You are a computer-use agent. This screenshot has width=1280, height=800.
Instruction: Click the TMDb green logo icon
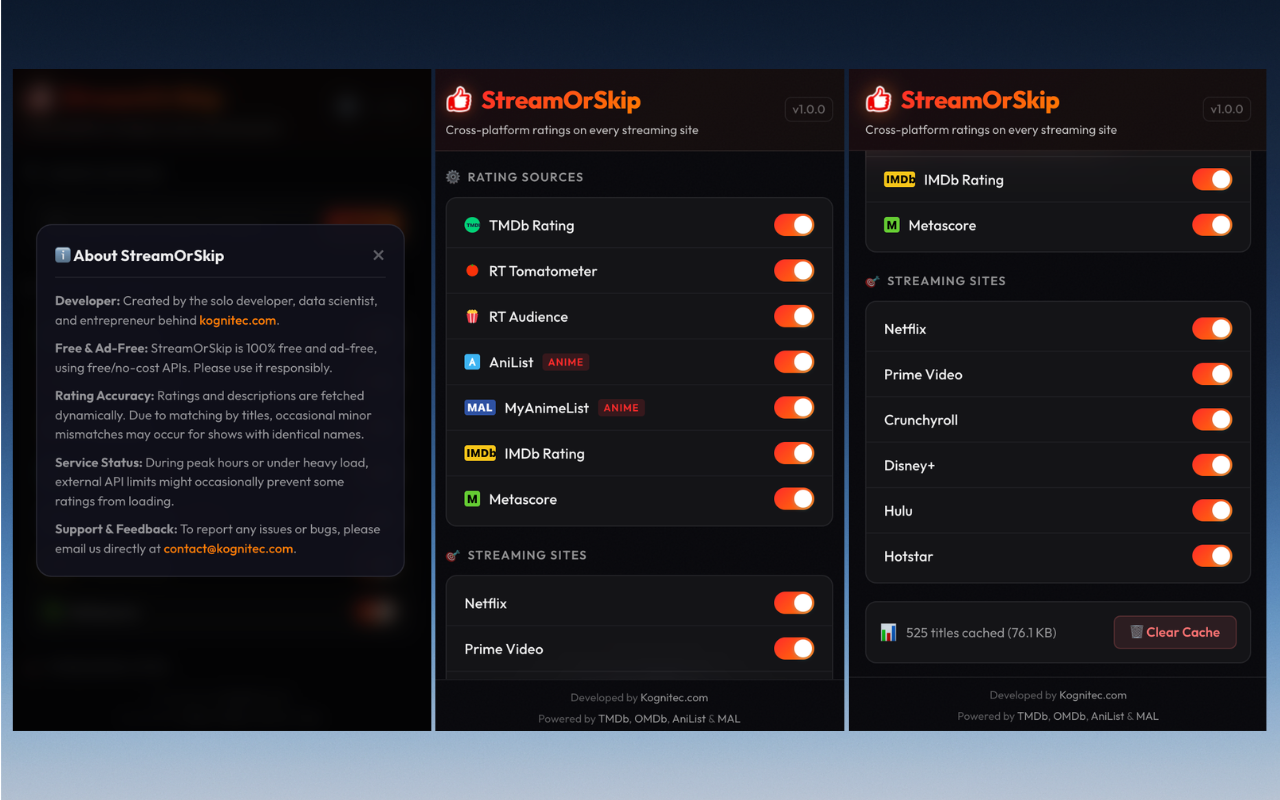click(473, 225)
